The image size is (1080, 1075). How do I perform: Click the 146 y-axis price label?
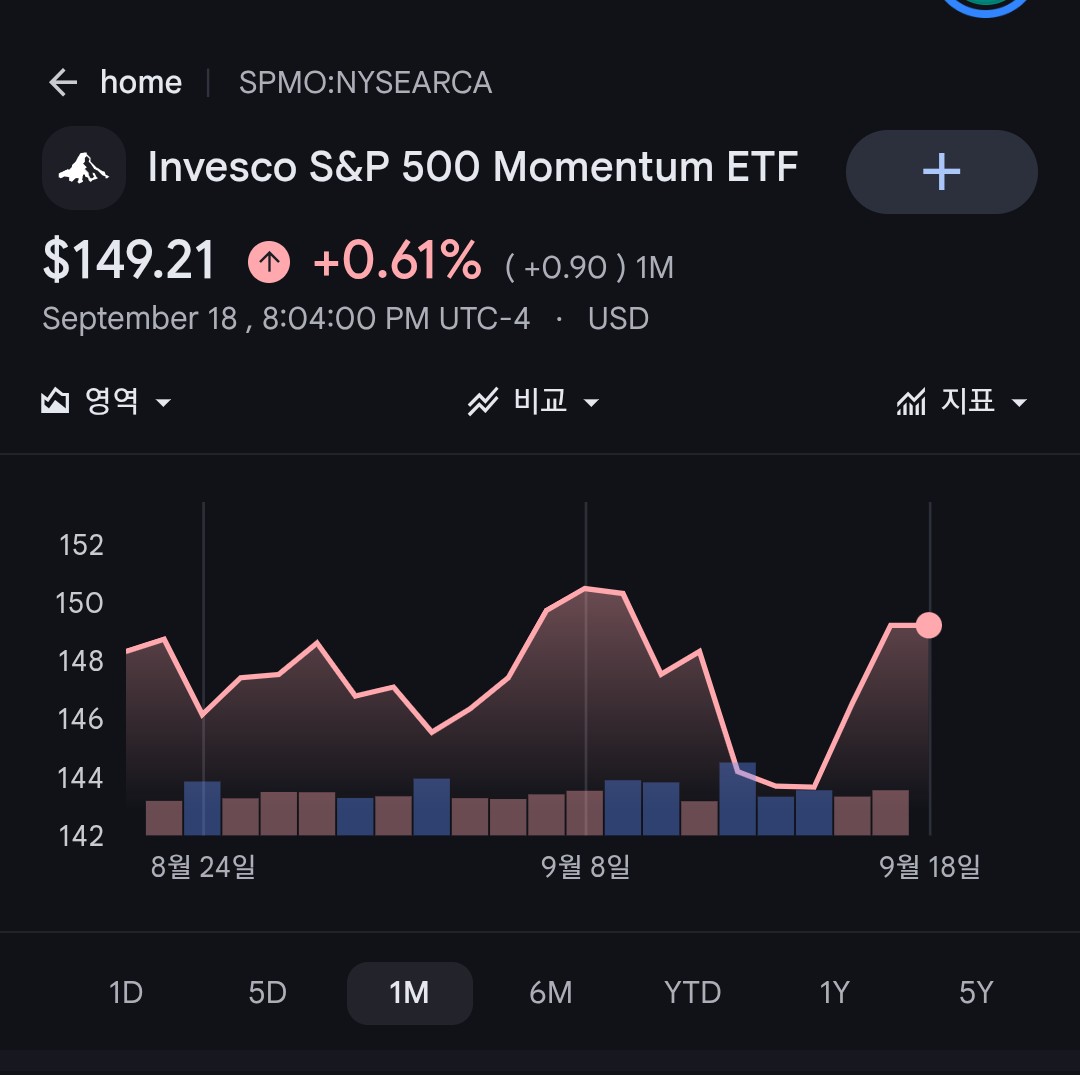(81, 720)
